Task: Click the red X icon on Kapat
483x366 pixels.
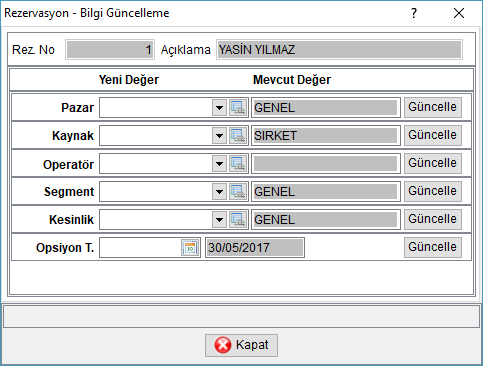Action: 223,345
